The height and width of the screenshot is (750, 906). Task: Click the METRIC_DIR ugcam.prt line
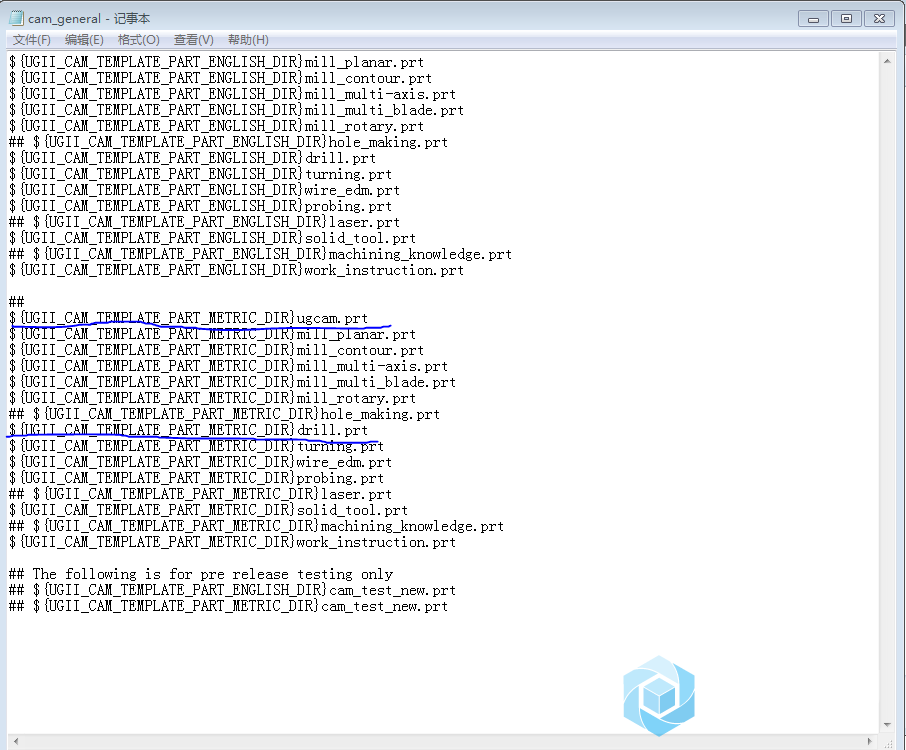[x=189, y=318]
